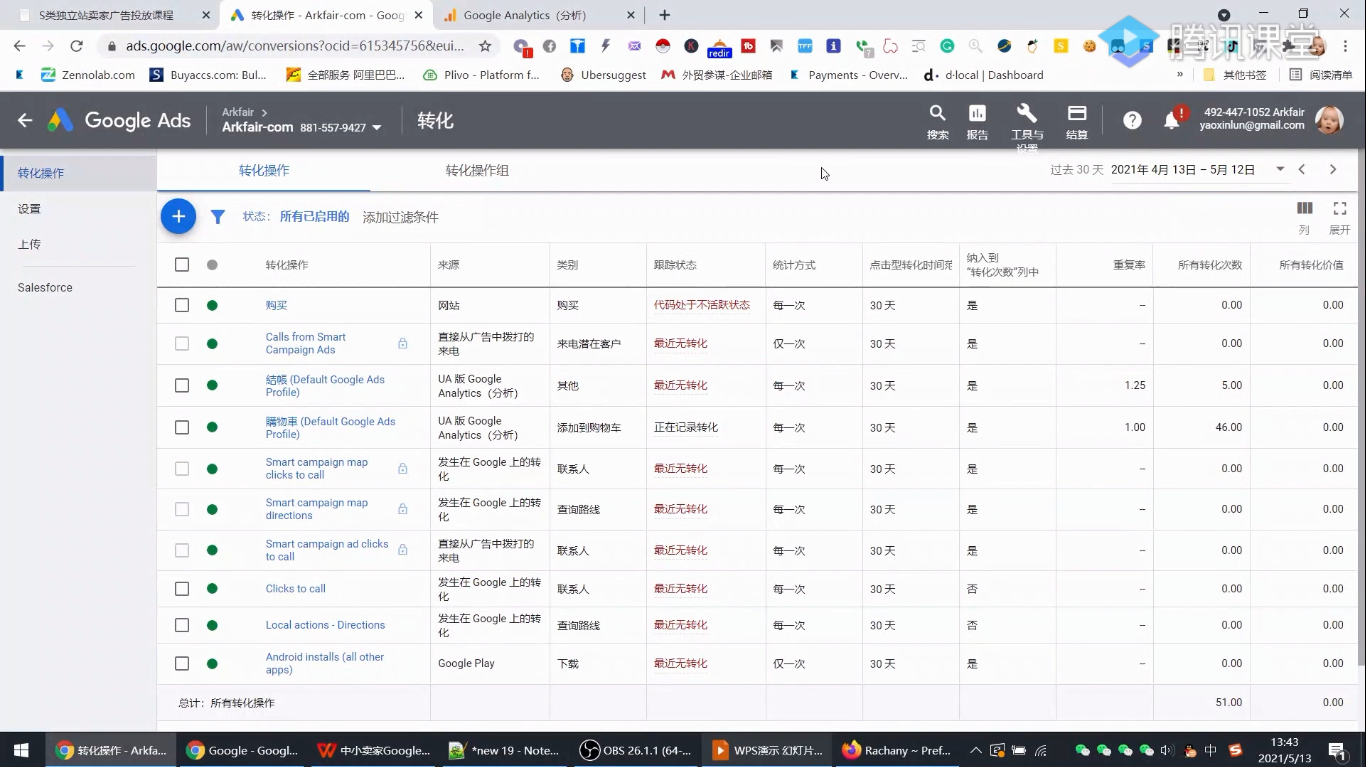Click the blue plus button to add conversion
1366x767 pixels.
pyautogui.click(x=178, y=216)
